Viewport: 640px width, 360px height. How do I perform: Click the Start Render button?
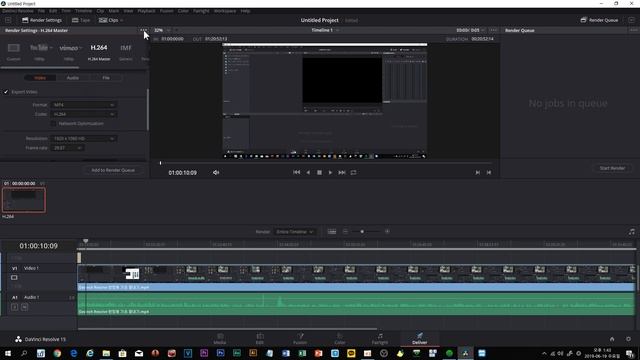[612, 168]
